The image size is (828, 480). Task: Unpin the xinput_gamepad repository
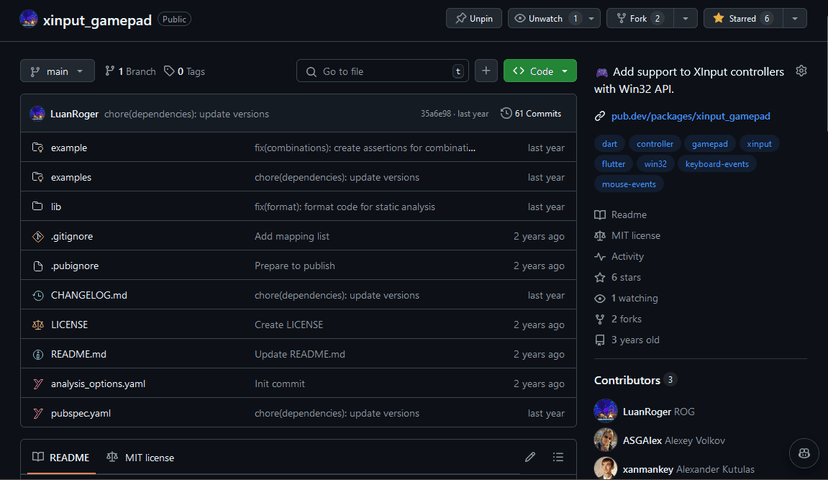[x=474, y=18]
